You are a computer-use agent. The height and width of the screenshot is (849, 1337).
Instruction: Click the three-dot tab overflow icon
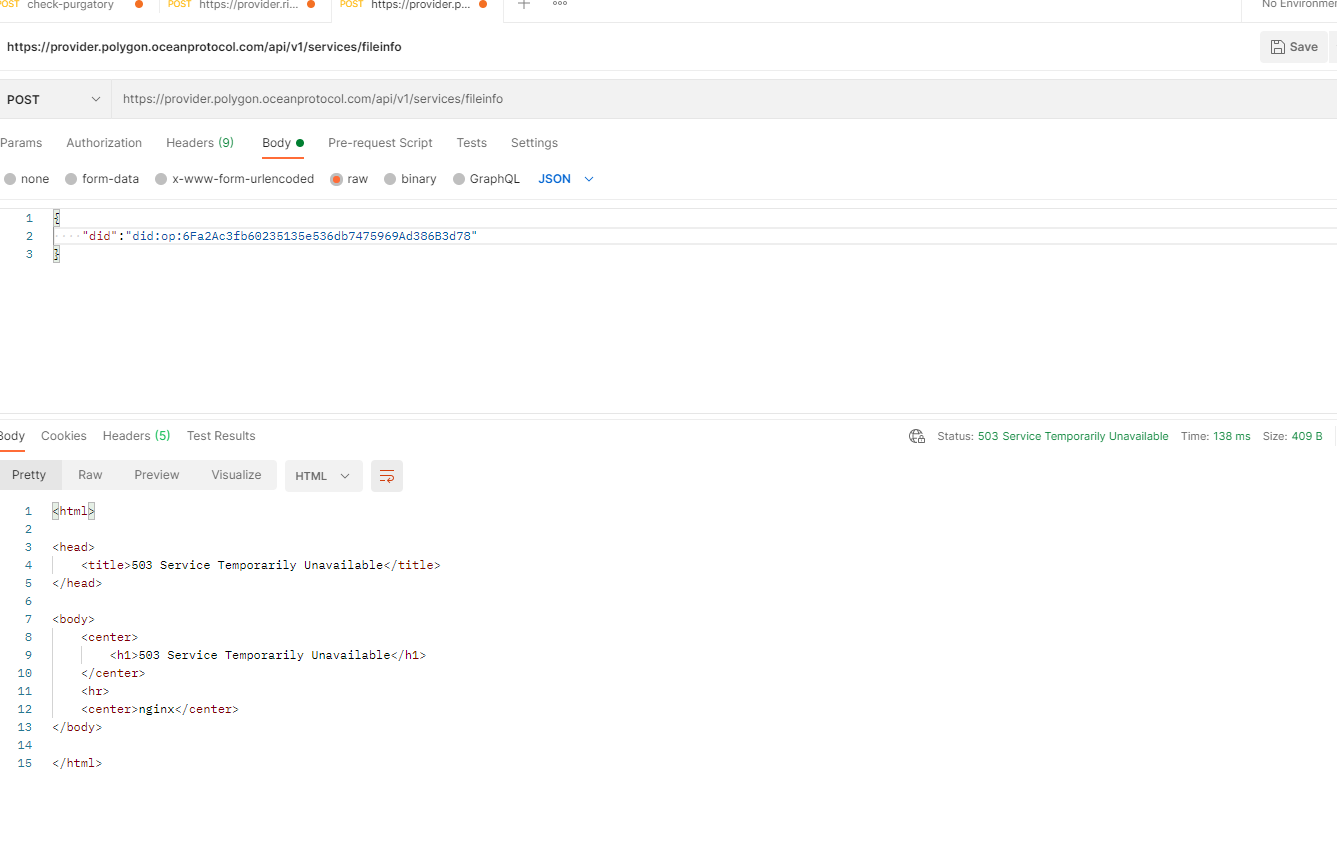pos(559,7)
